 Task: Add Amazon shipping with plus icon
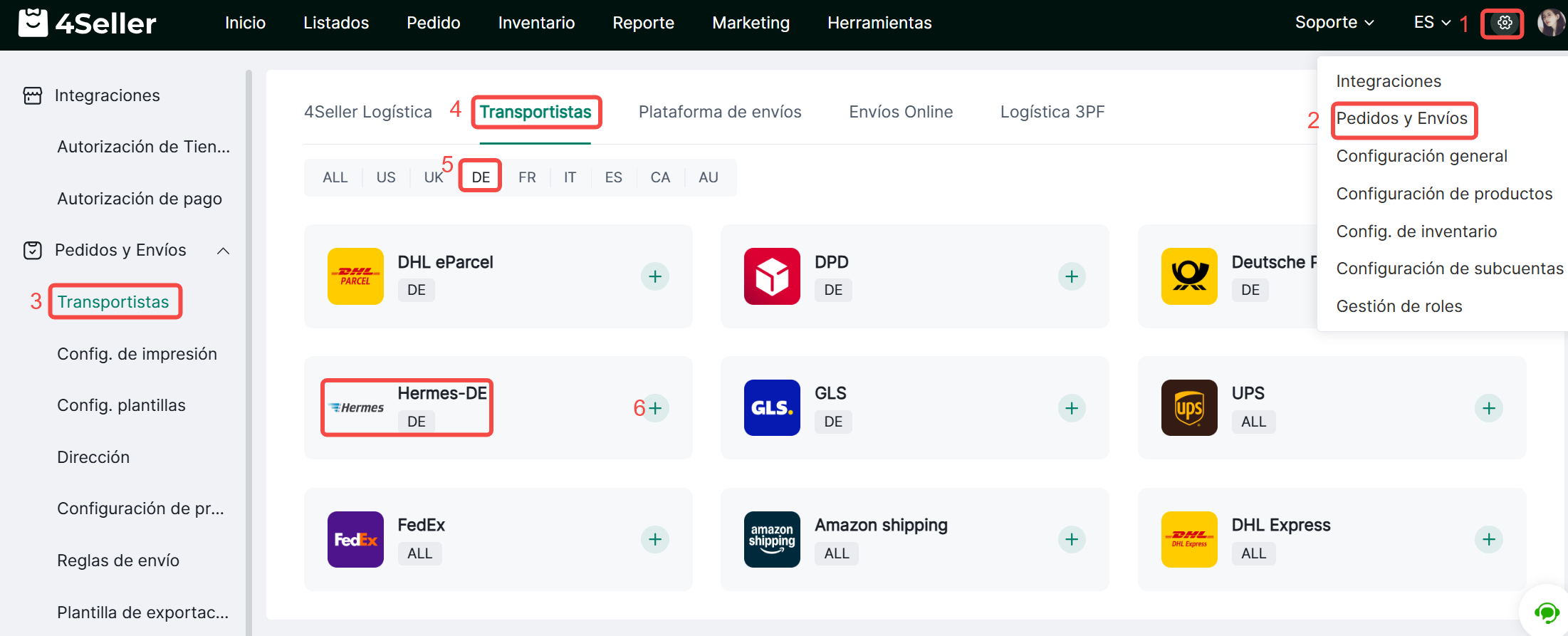pyautogui.click(x=1072, y=540)
